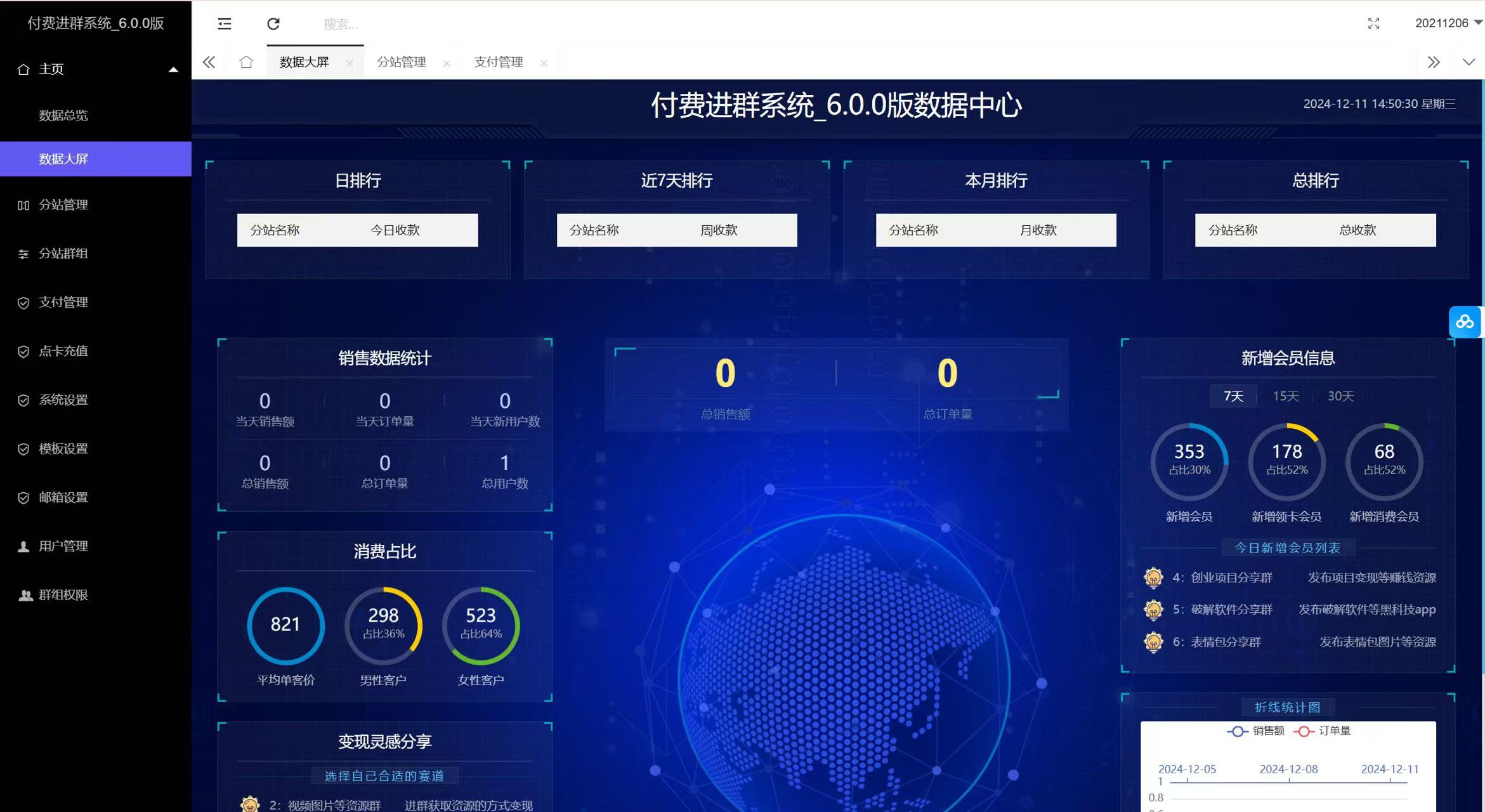This screenshot has width=1485, height=812.
Task: Click the 付费进群系统_6.0.0版 sidebar title
Action: 96,23
